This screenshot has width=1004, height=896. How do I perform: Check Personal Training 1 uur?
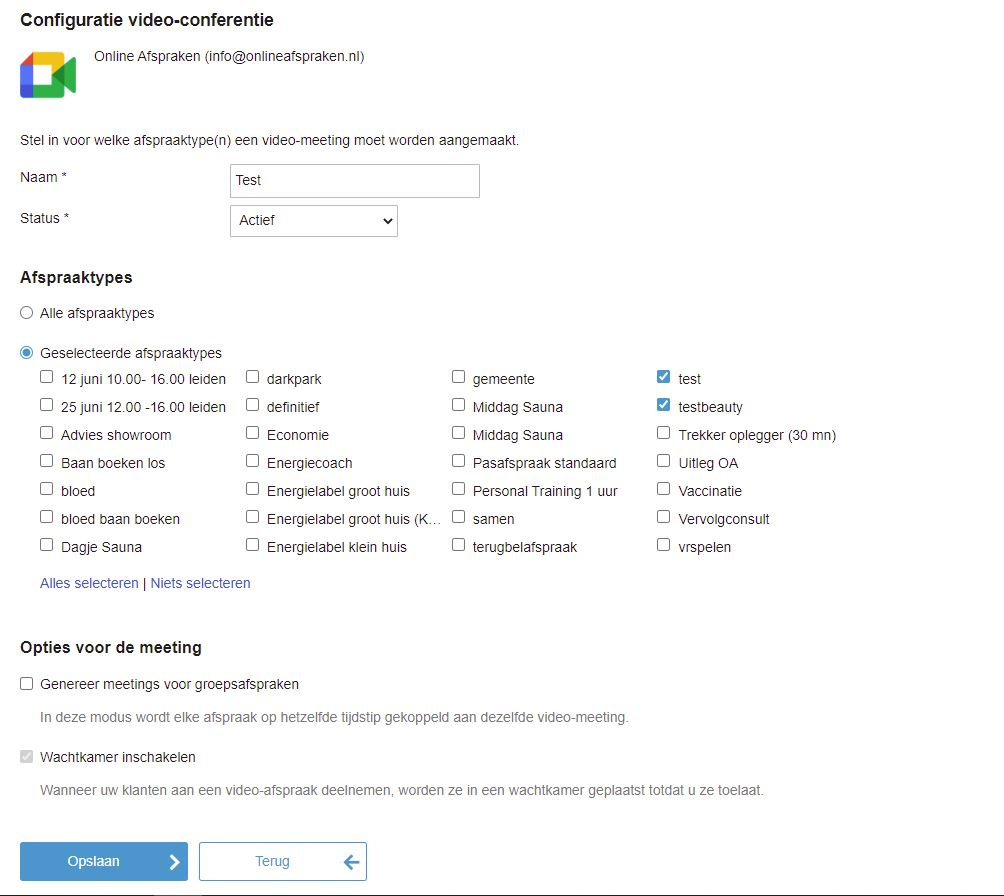point(459,490)
